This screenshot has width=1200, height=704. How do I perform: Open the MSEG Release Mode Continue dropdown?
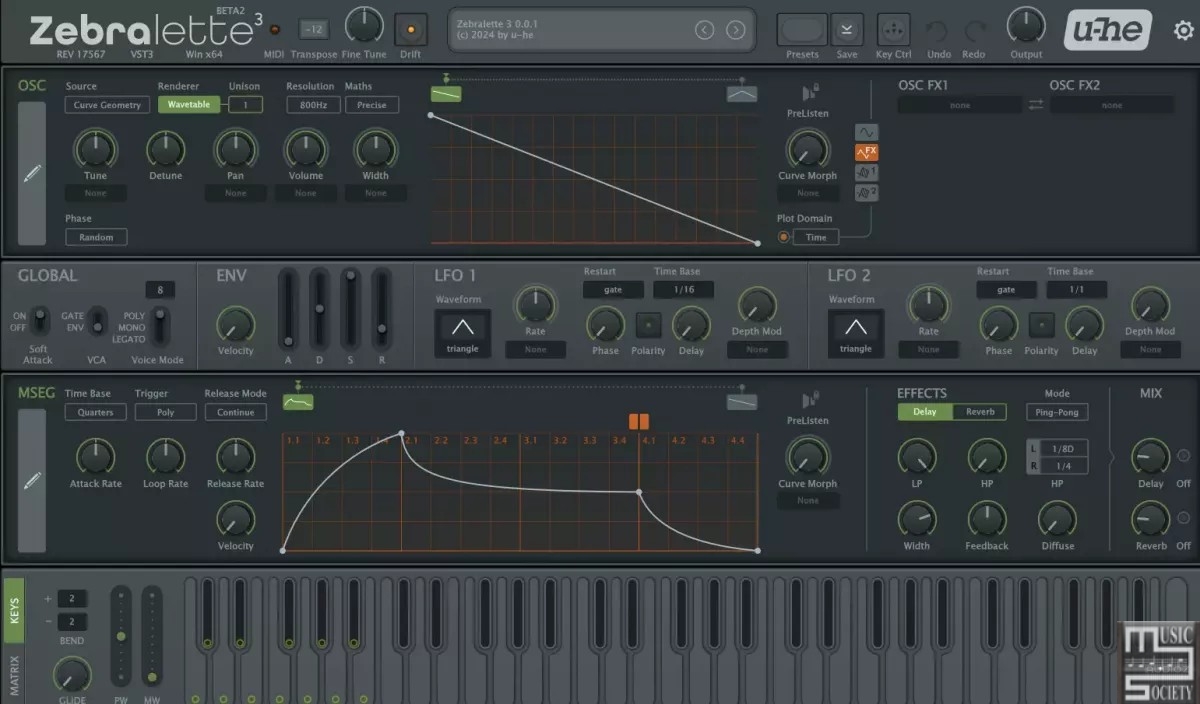(x=235, y=412)
